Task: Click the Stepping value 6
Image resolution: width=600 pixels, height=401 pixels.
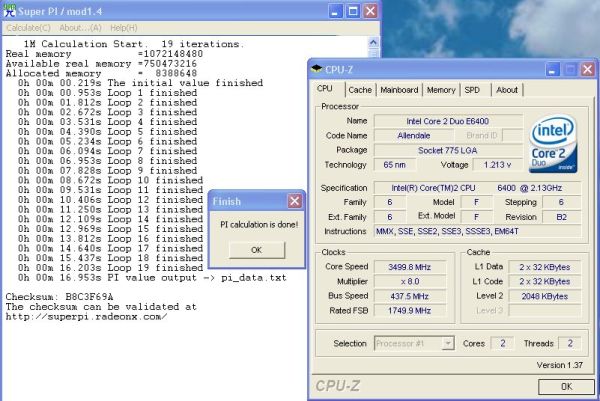Action: click(x=562, y=202)
